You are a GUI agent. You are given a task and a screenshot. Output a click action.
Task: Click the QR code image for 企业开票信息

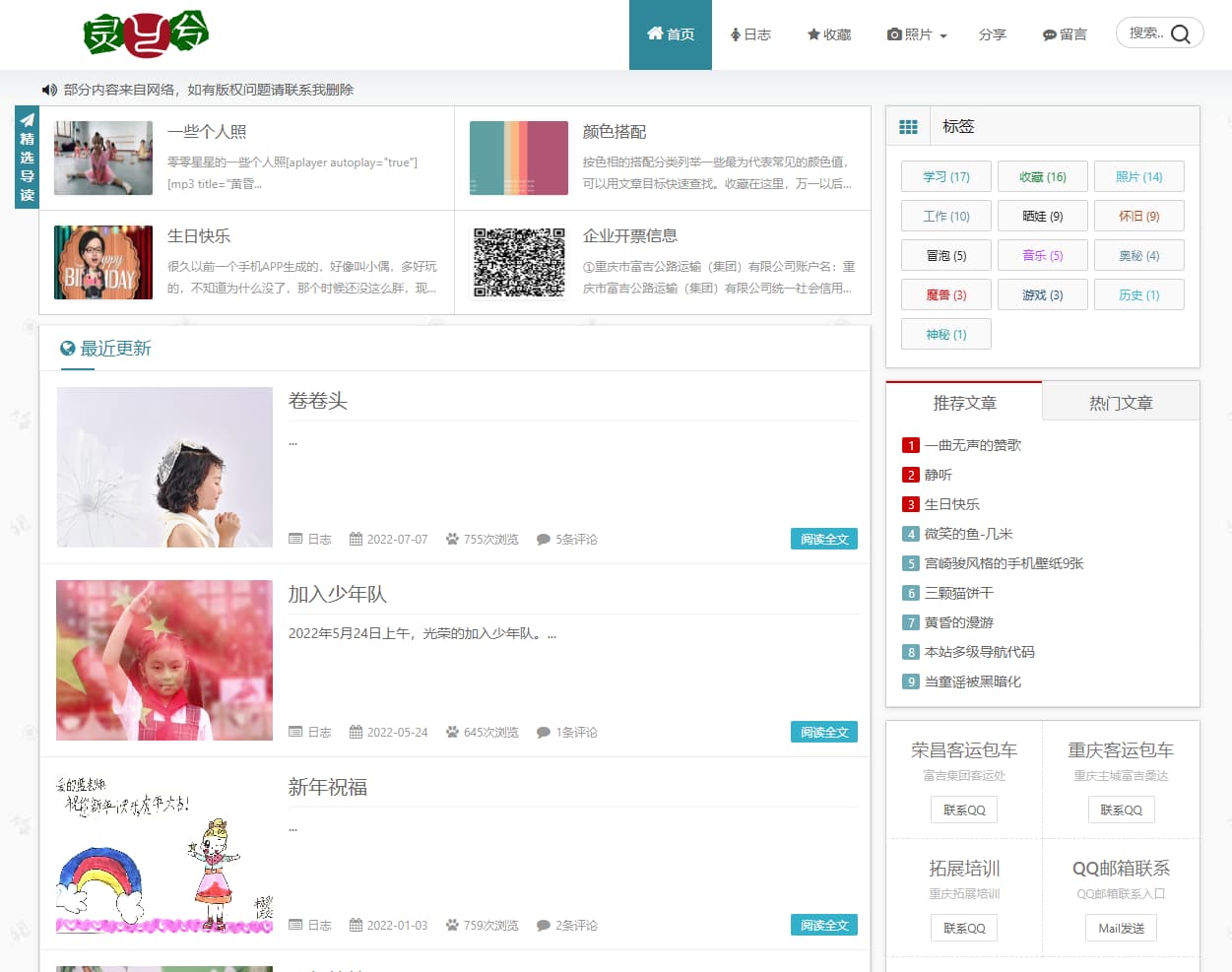(519, 262)
